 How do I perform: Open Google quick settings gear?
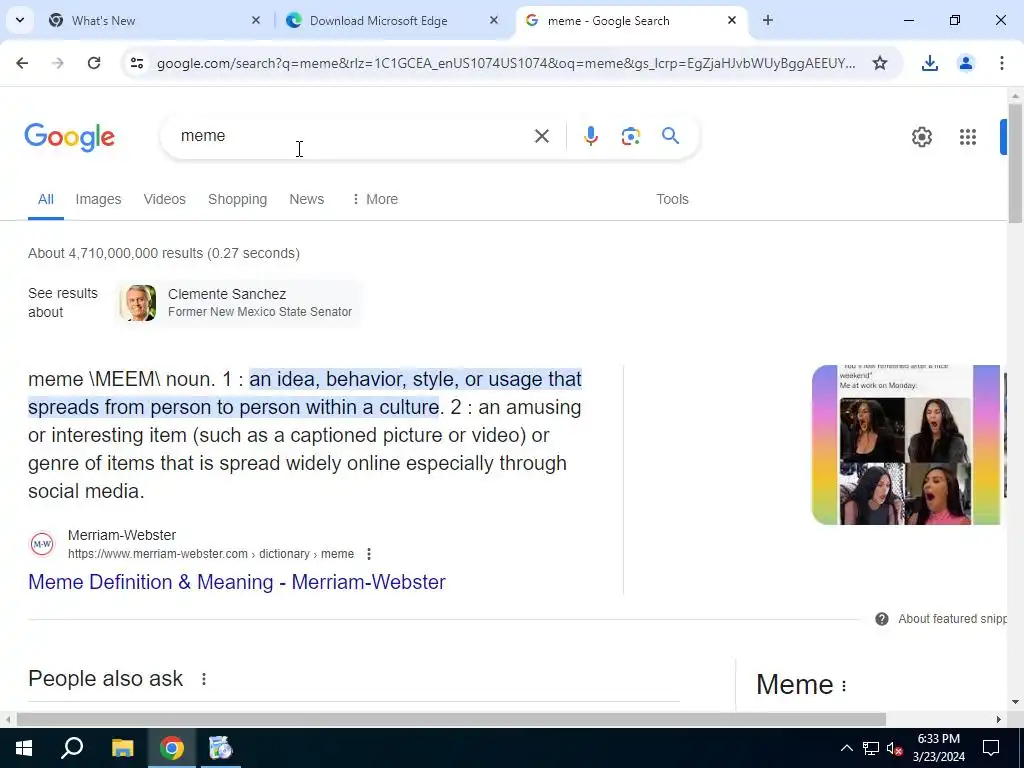coord(921,136)
